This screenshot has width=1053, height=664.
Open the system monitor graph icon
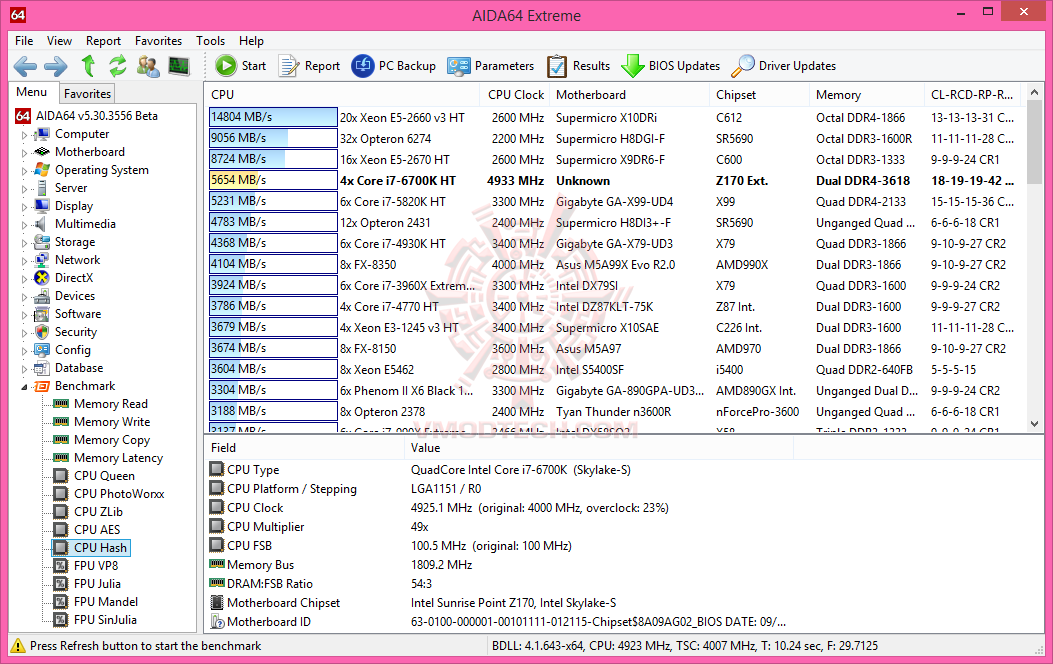tap(179, 66)
